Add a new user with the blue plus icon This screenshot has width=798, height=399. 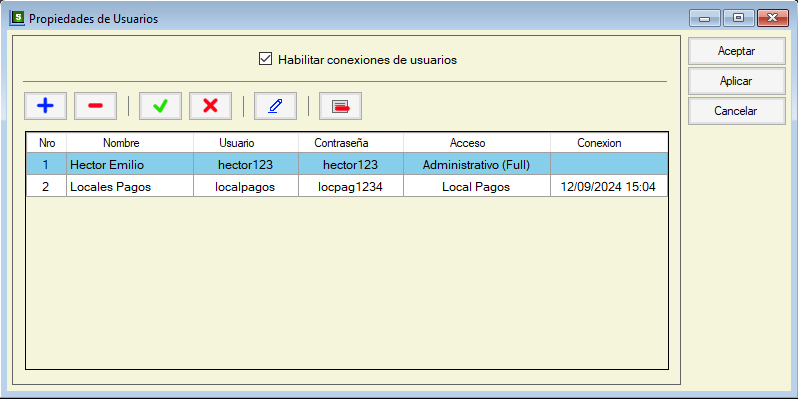(45, 106)
